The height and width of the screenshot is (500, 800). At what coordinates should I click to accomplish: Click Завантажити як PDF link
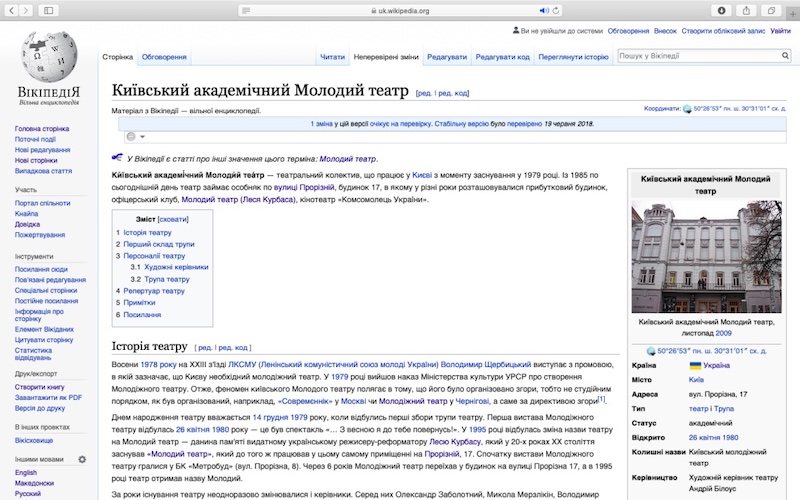[48, 397]
